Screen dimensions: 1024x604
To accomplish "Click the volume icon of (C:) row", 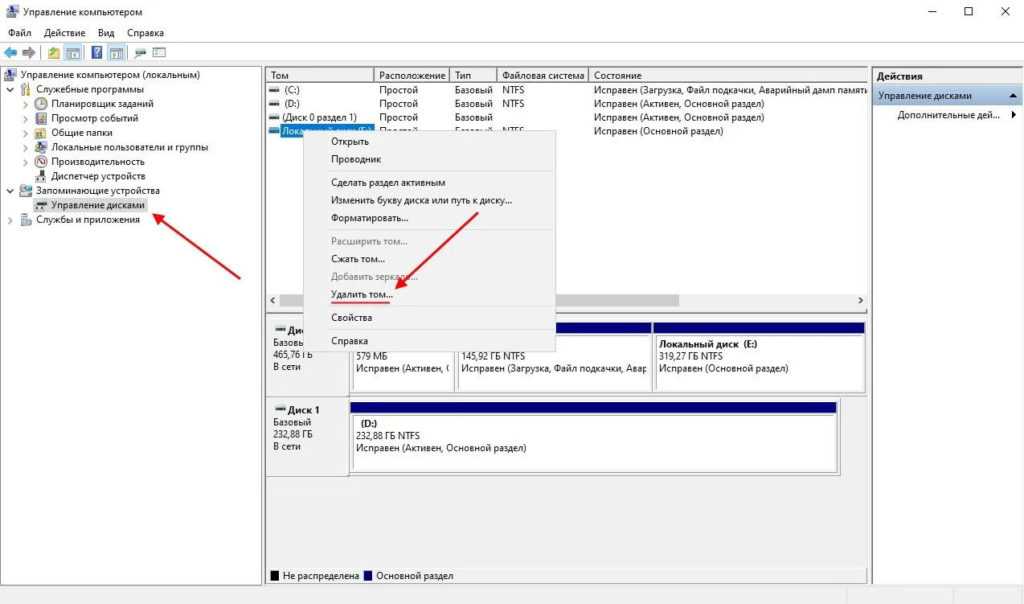I will point(274,90).
